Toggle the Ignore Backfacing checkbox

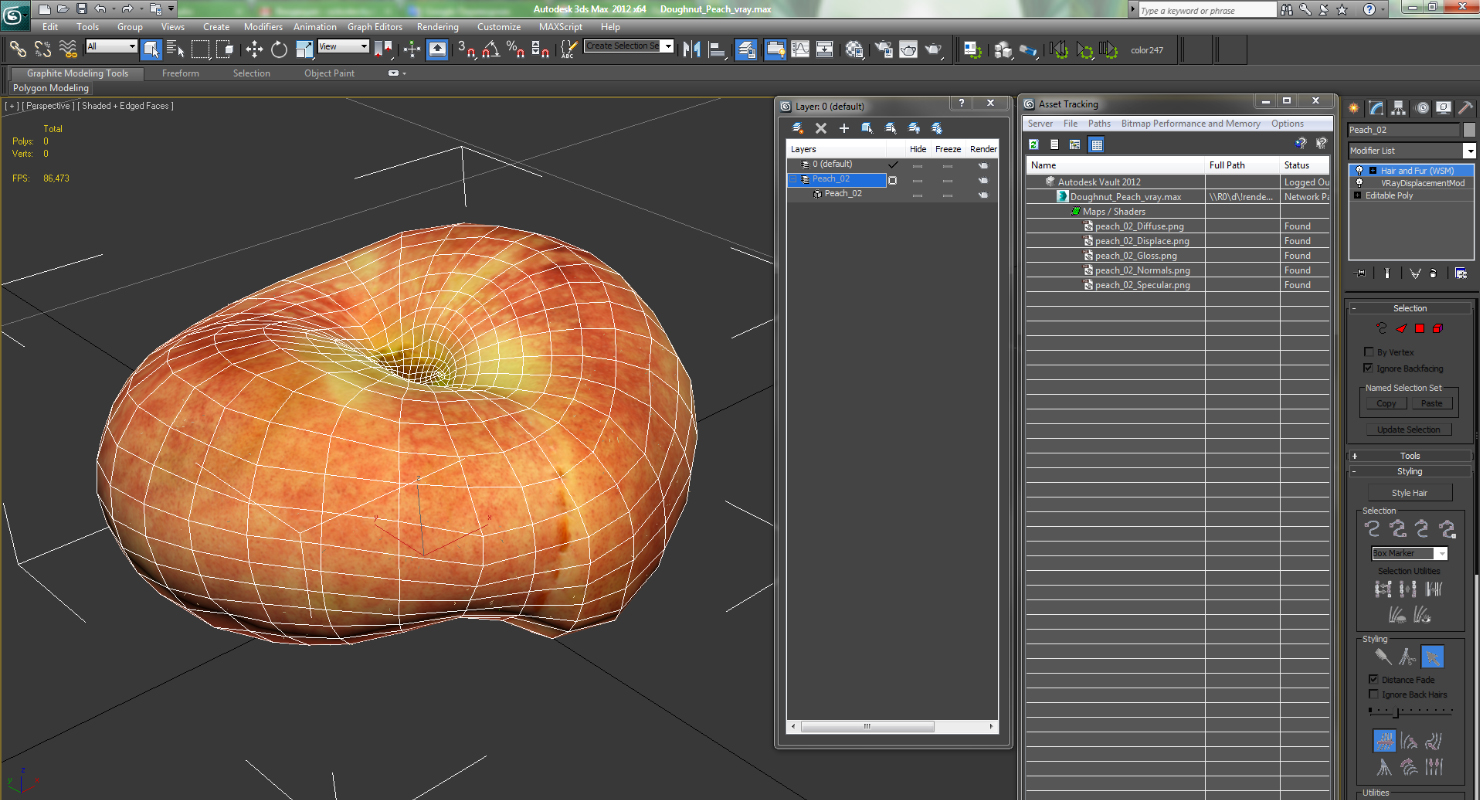(x=1369, y=368)
